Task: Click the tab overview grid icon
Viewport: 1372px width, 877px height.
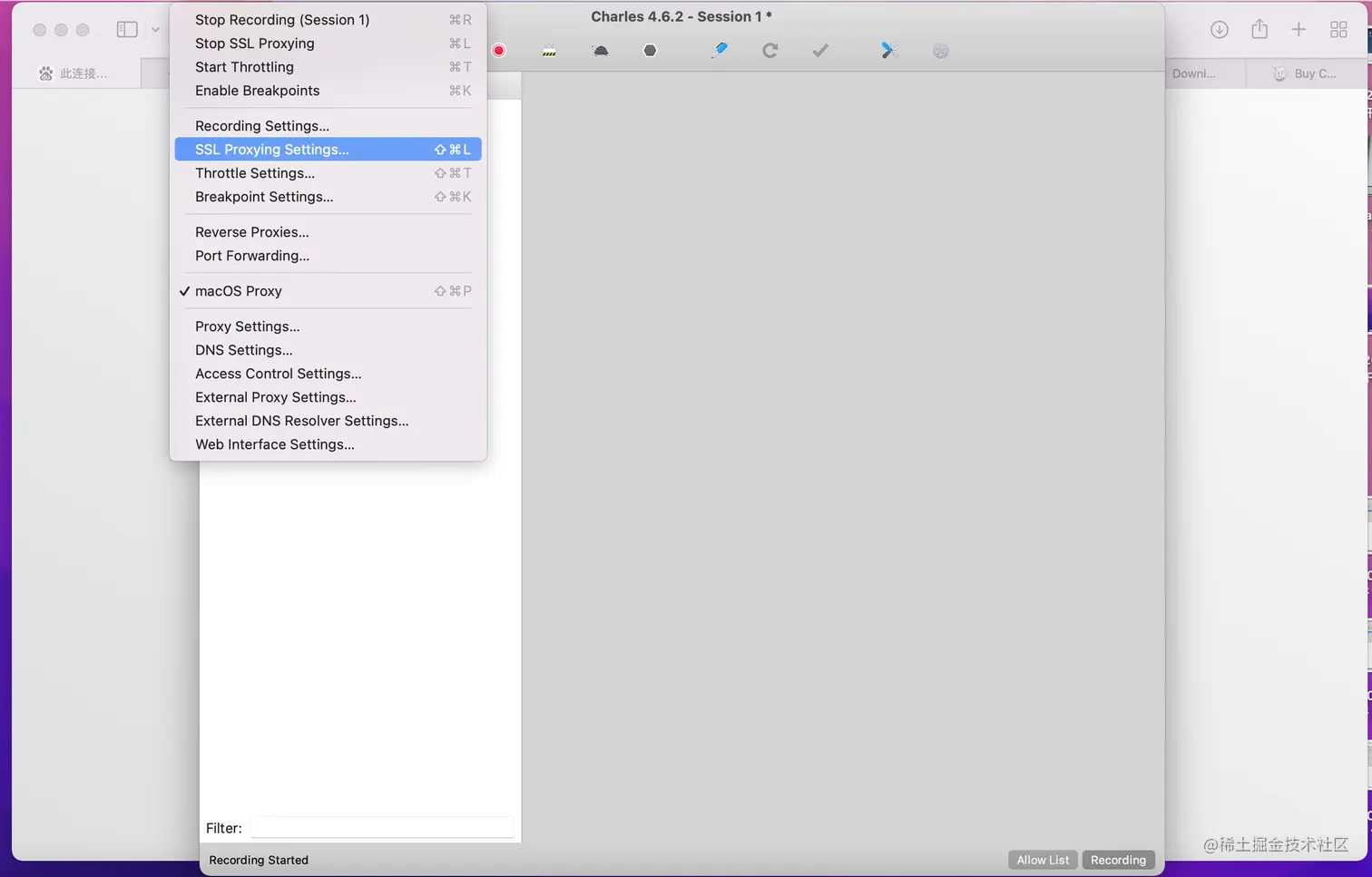Action: point(1338,29)
